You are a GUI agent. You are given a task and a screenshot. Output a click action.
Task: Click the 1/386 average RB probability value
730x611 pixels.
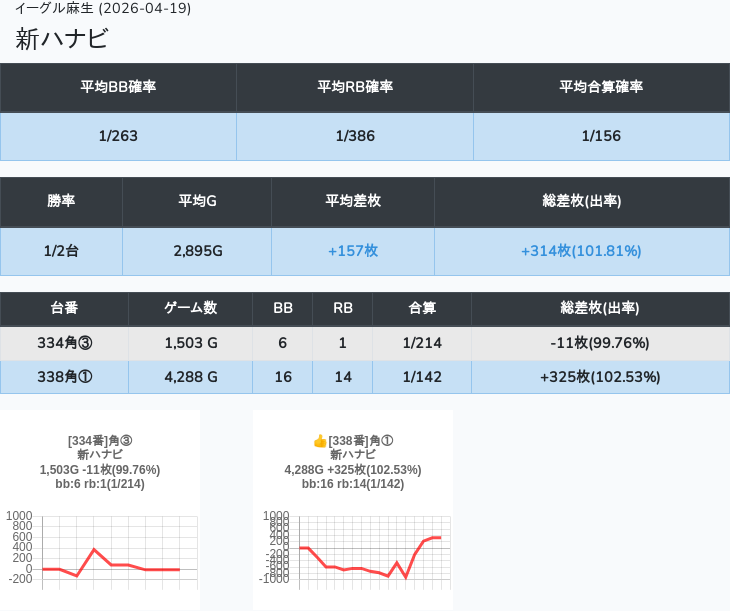coord(355,136)
